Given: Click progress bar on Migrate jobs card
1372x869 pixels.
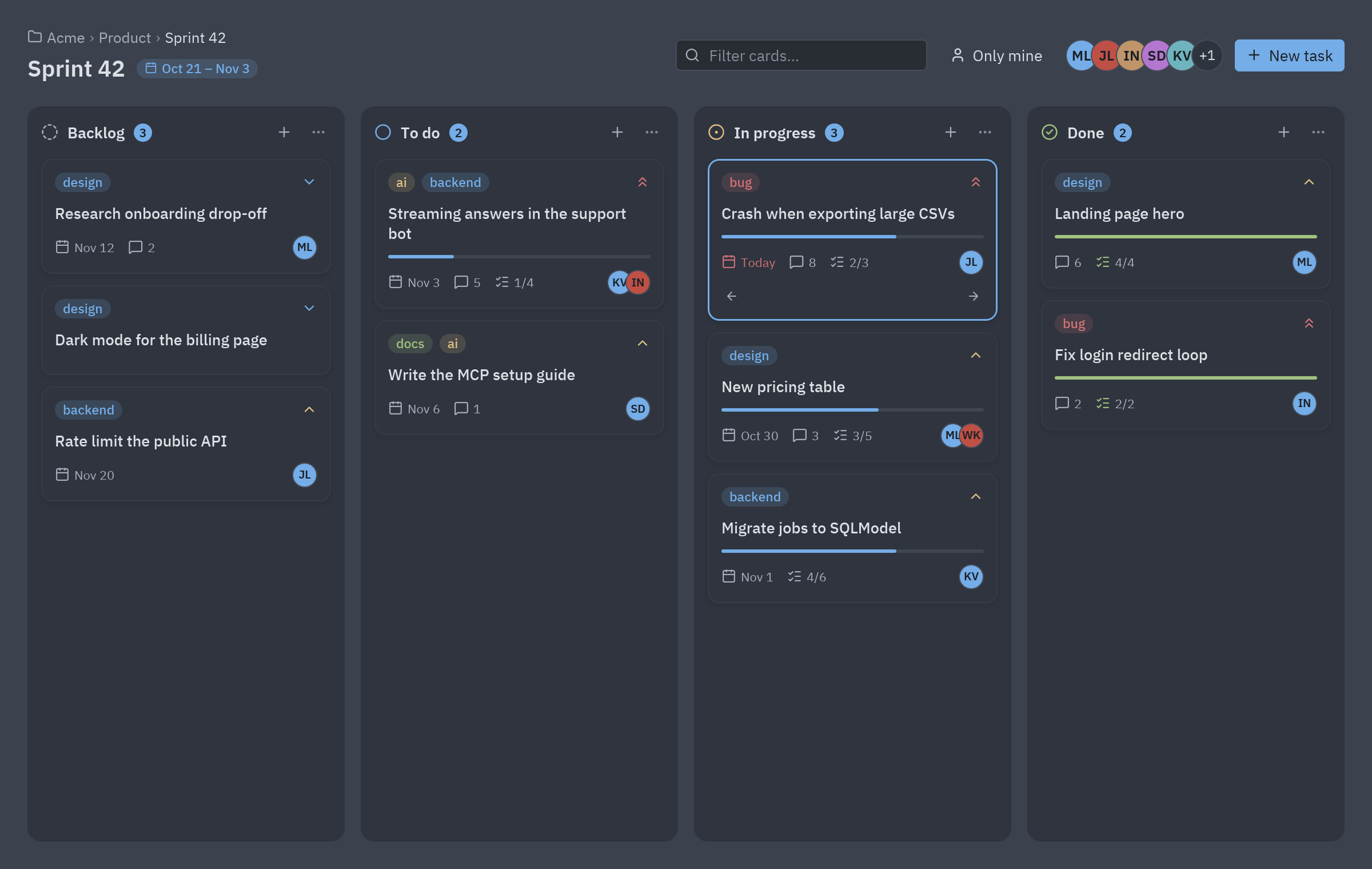Looking at the screenshot, I should coord(852,551).
